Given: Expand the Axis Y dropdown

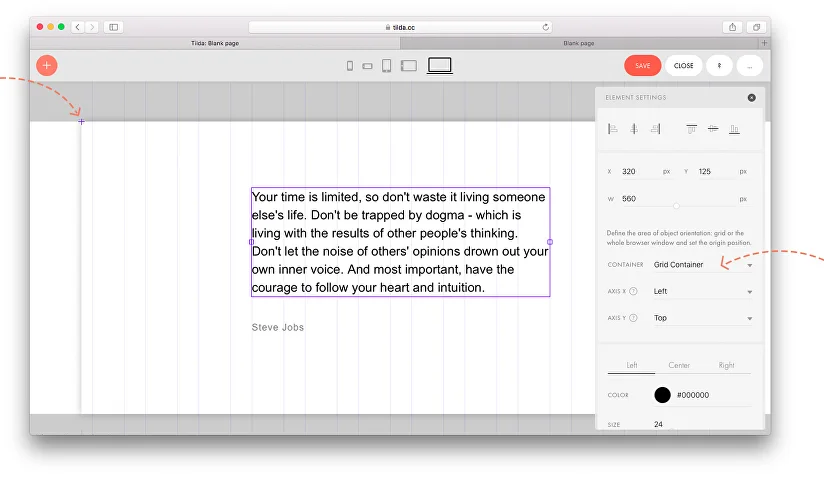Looking at the screenshot, I should click(702, 318).
